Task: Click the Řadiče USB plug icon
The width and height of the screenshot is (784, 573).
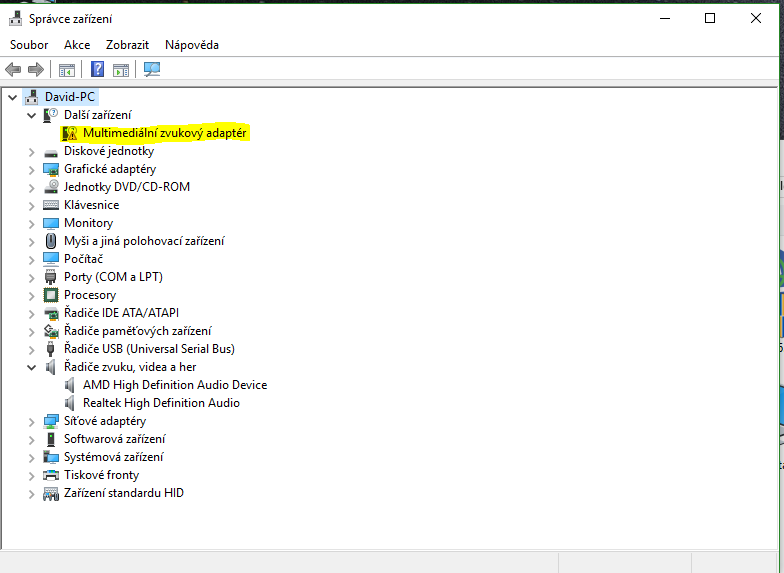Action: point(50,349)
